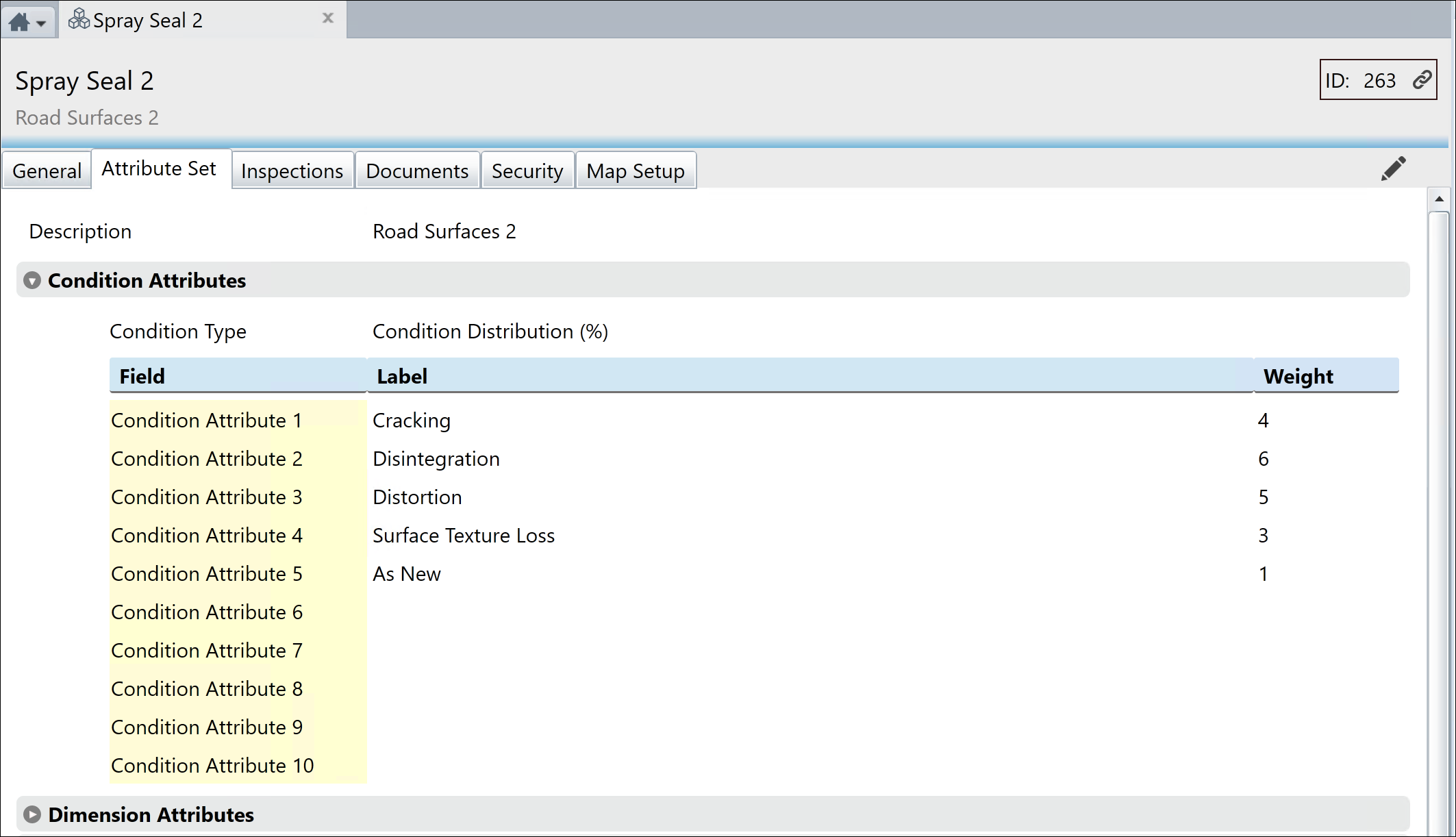Click weight value 4 for Cracking
Viewport: 1456px width, 837px height.
point(1264,420)
